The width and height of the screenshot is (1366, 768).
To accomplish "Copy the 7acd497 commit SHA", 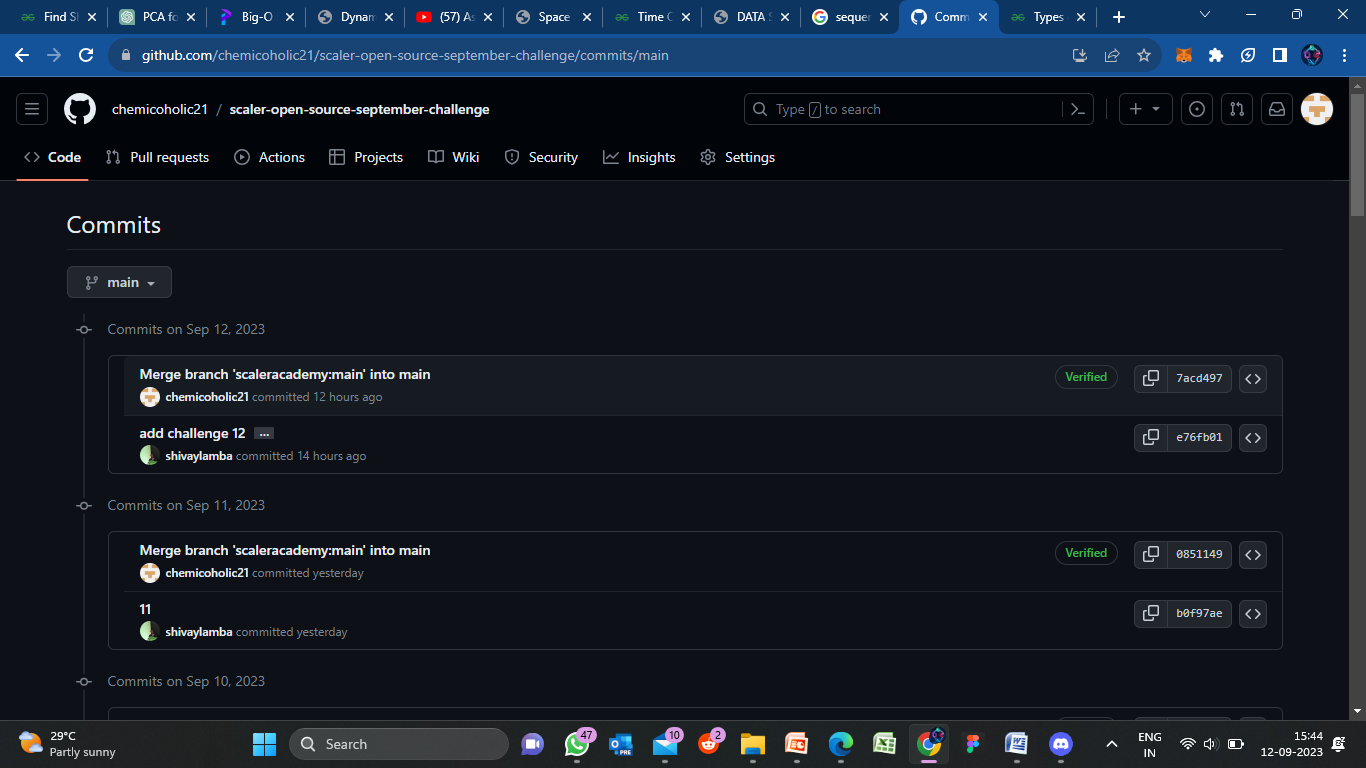I will click(1149, 378).
